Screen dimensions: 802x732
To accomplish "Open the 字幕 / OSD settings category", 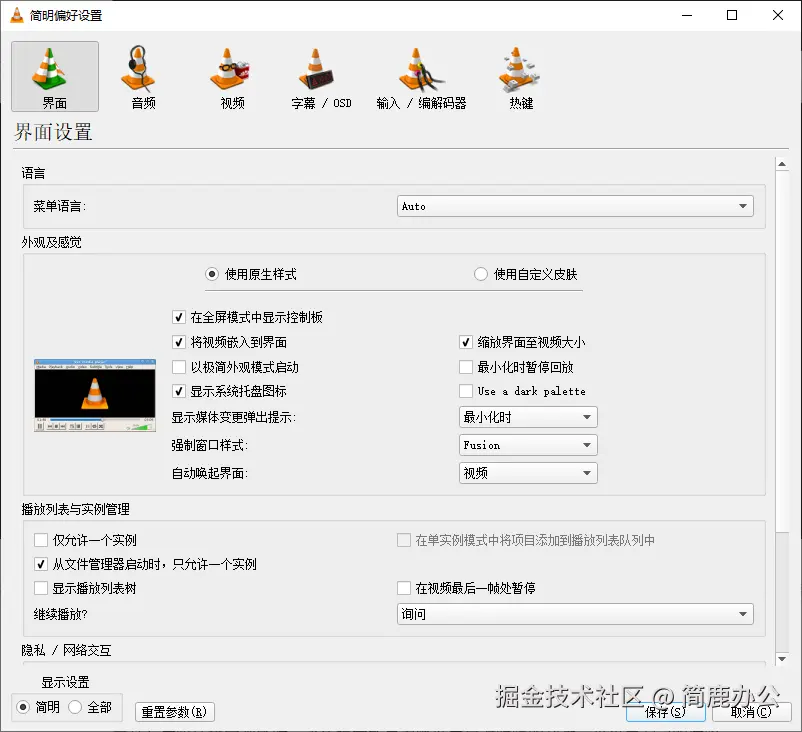I will coord(321,76).
